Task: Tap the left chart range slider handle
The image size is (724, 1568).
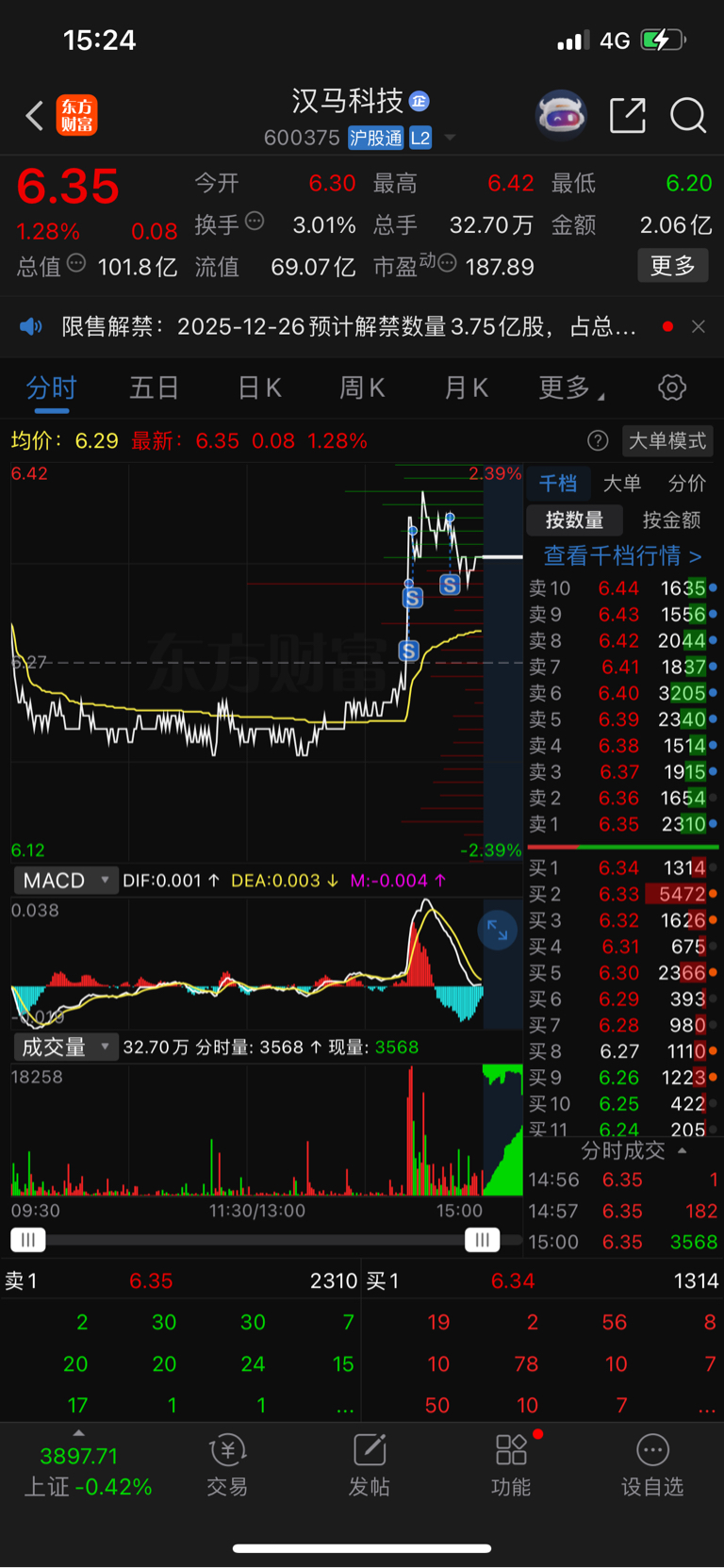Action: pyautogui.click(x=28, y=1240)
